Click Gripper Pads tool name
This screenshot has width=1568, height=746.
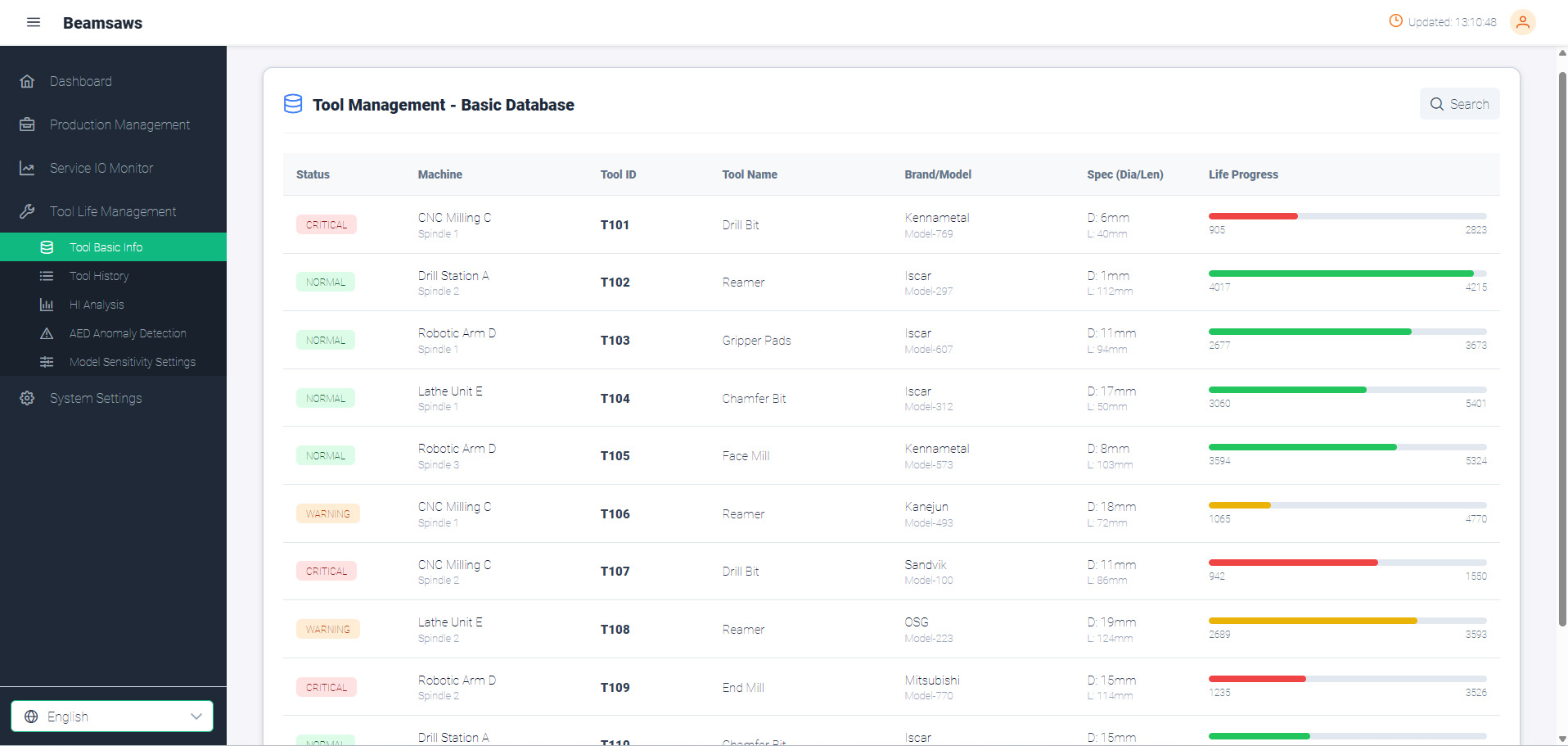pyautogui.click(x=756, y=341)
